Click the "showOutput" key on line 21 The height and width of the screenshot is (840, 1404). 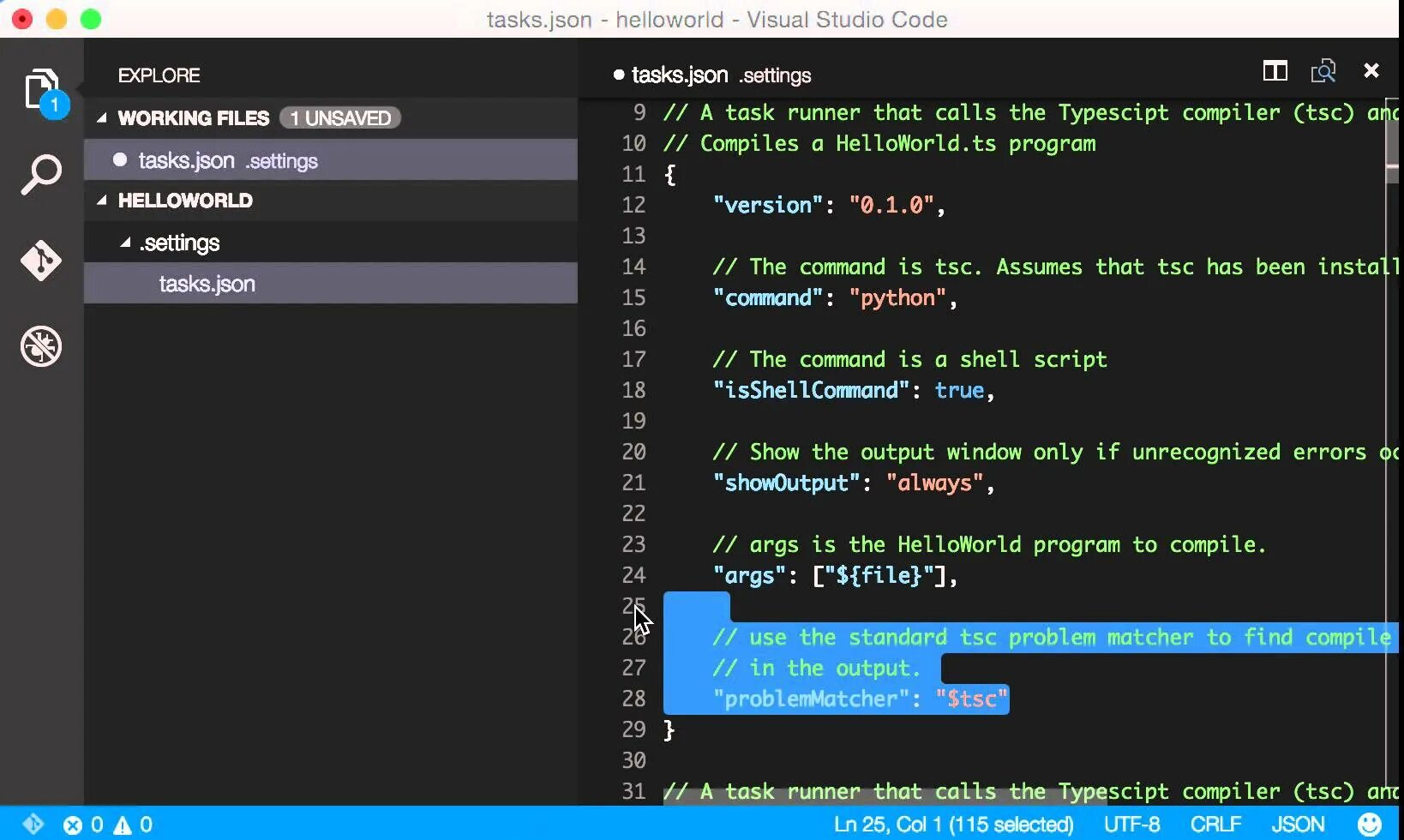(786, 483)
